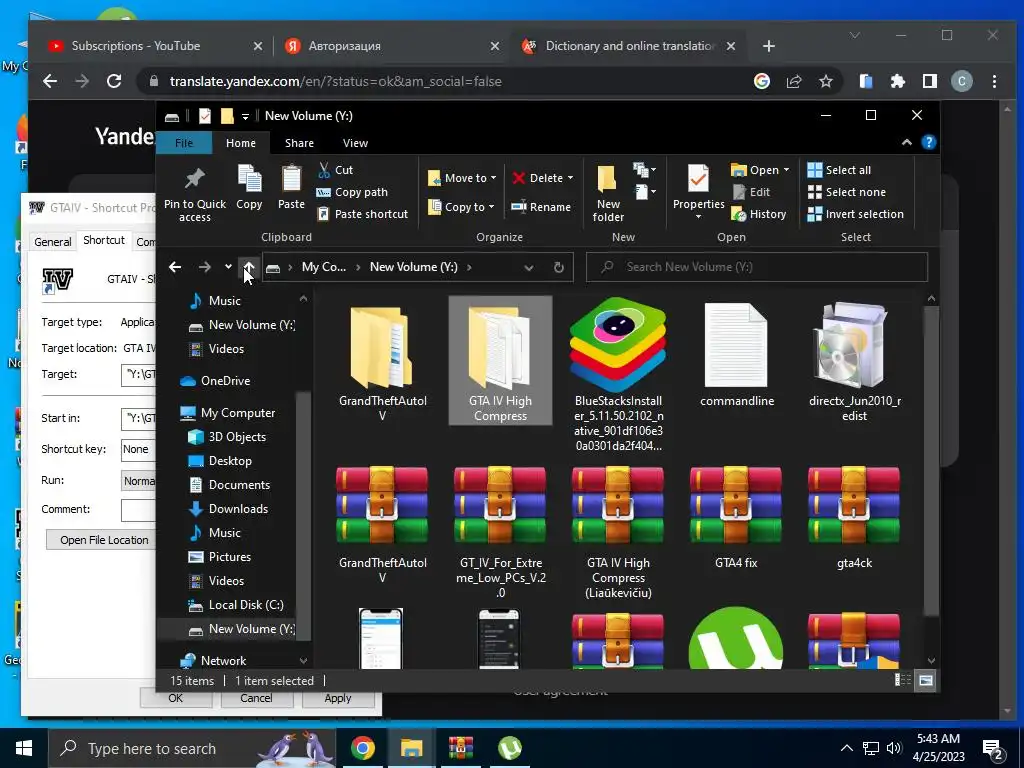This screenshot has width=1024, height=768.
Task: Open the recent locations dropdown arrow
Action: tap(228, 266)
